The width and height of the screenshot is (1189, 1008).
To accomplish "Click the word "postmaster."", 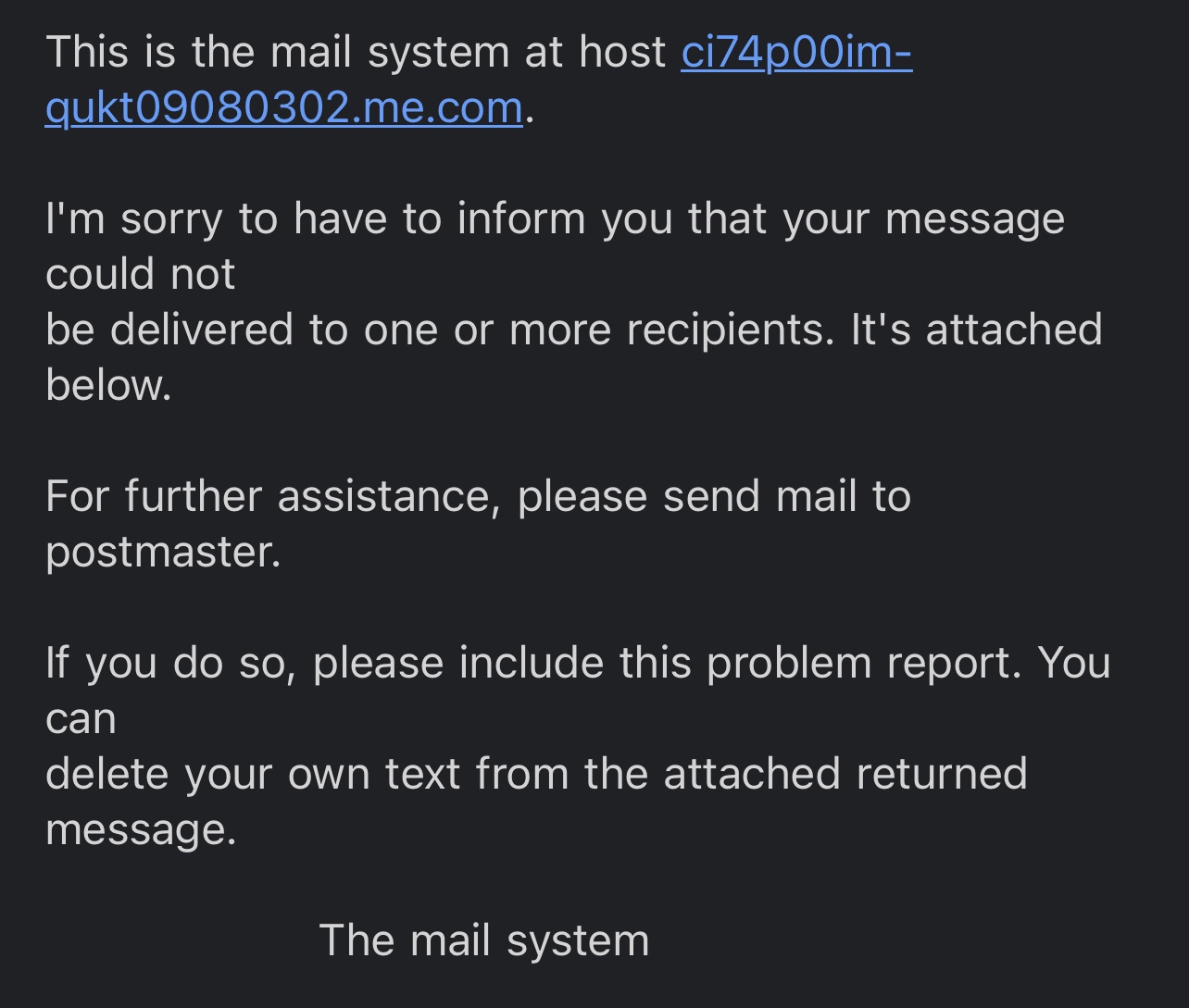I will [x=163, y=552].
